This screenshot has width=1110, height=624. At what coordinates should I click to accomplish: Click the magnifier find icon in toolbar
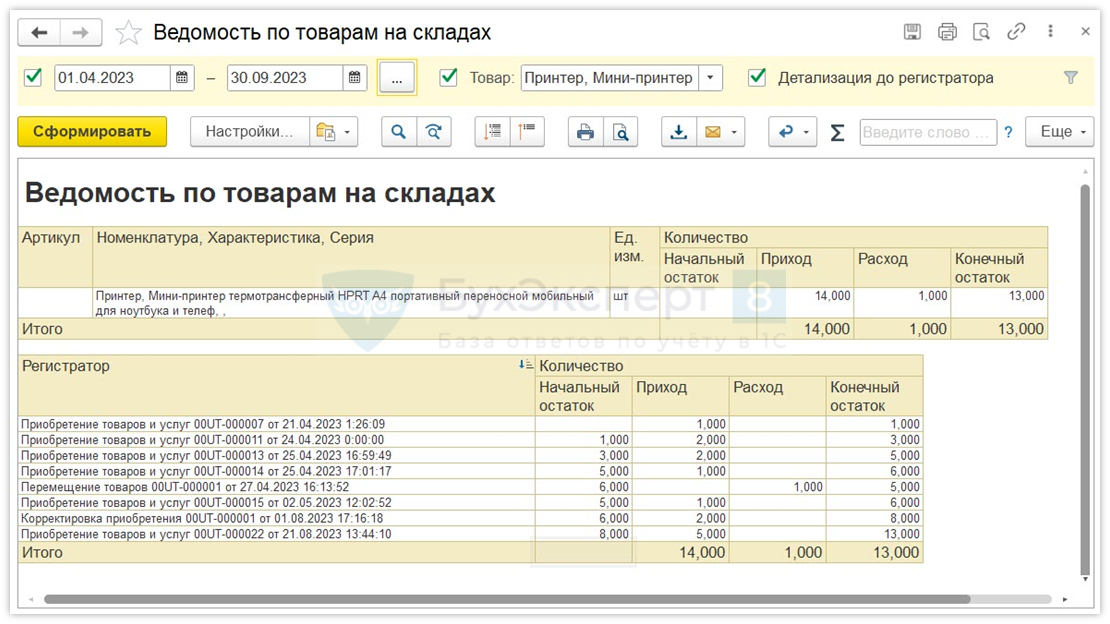[x=399, y=132]
